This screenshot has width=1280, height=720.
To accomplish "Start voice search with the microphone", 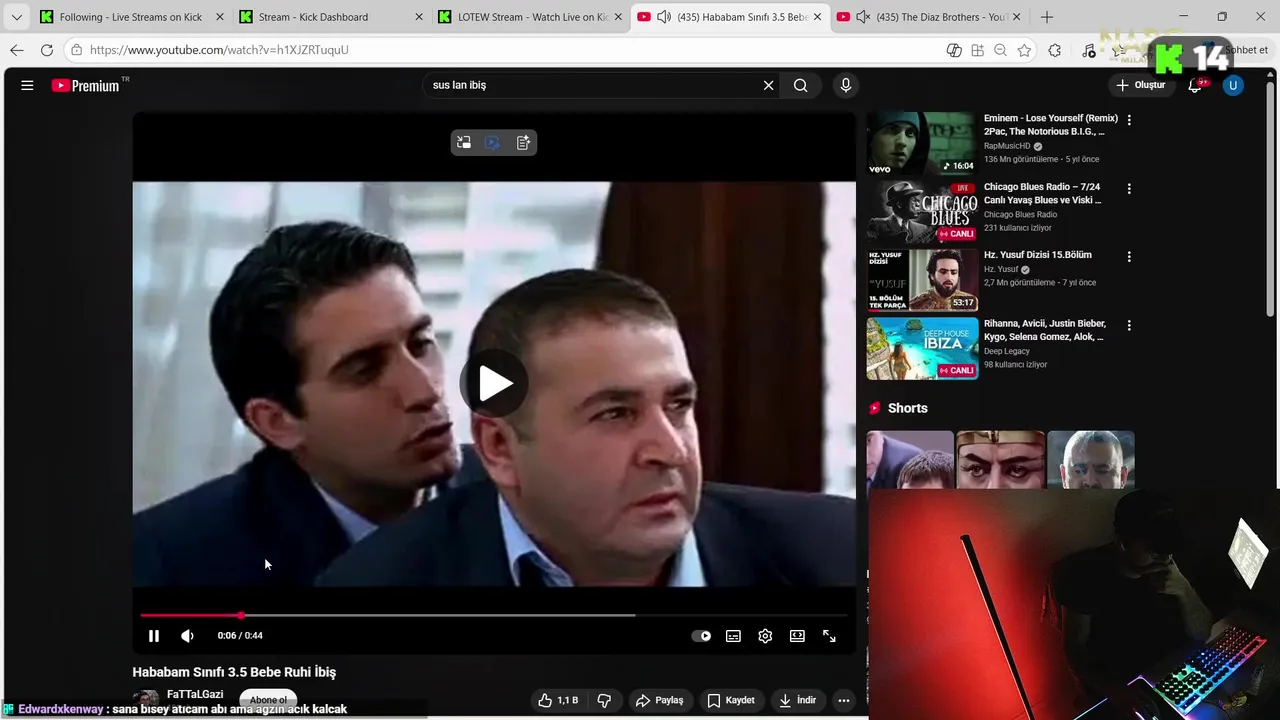I will [846, 86].
